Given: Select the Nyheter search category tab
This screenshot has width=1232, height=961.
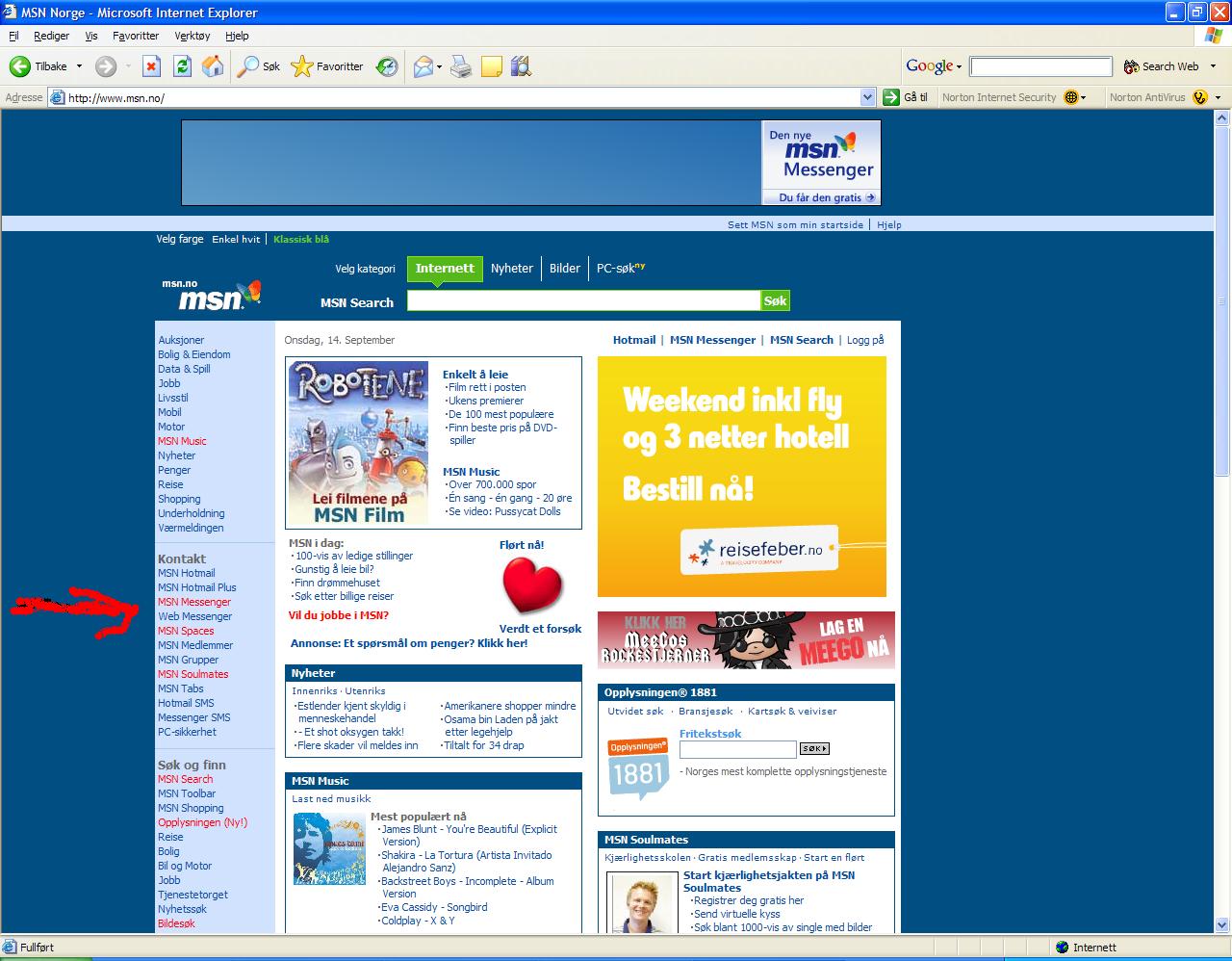Looking at the screenshot, I should tap(512, 269).
